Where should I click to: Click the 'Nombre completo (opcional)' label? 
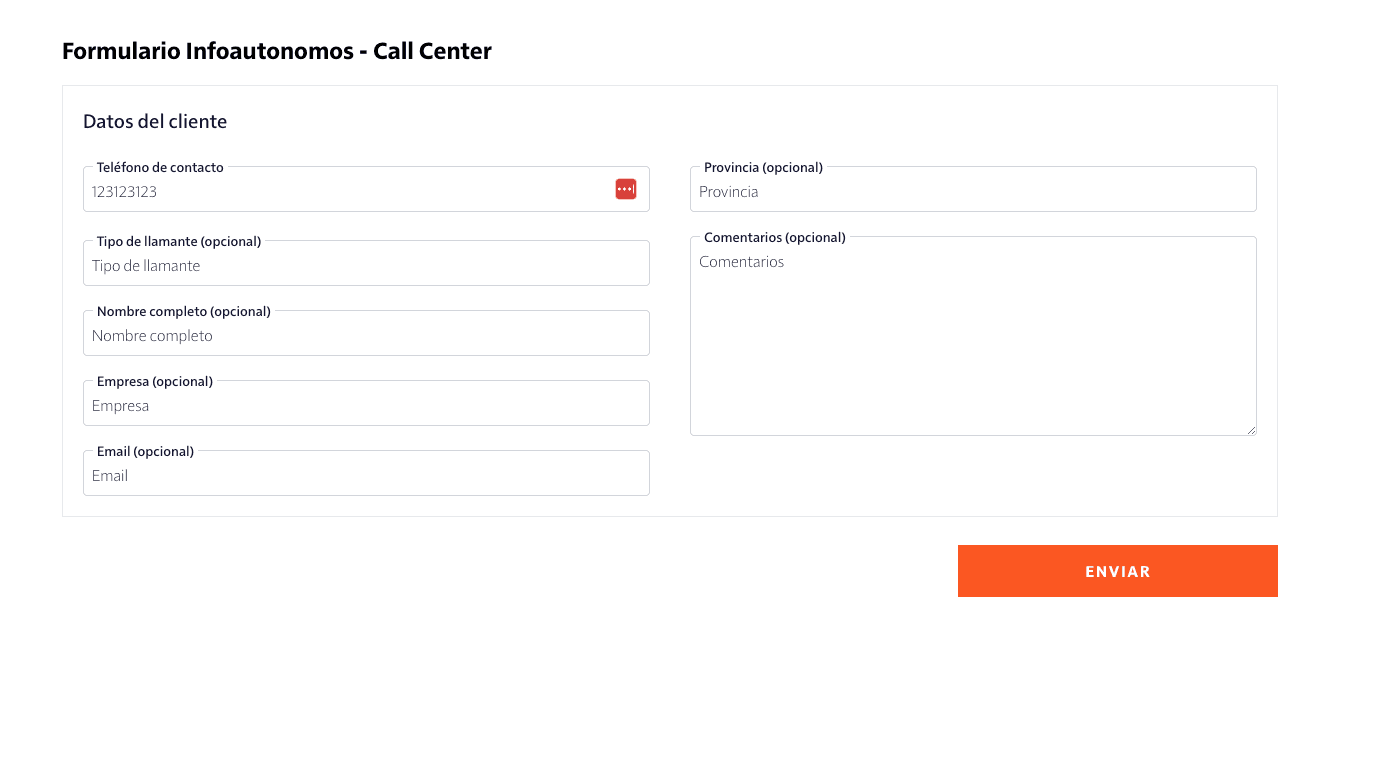tap(184, 311)
